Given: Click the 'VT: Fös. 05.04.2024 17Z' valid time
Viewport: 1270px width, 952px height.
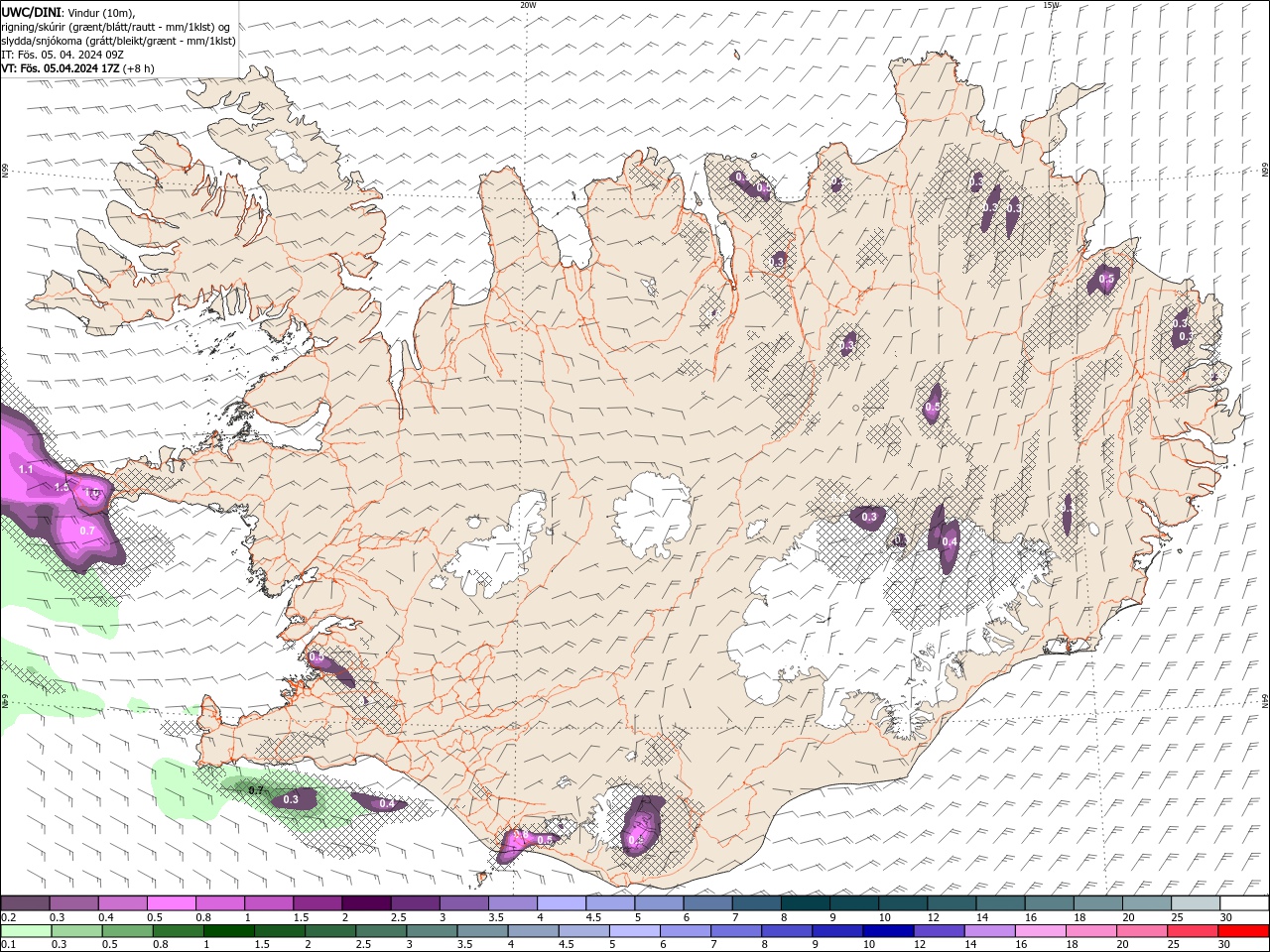Looking at the screenshot, I should pos(61,67).
